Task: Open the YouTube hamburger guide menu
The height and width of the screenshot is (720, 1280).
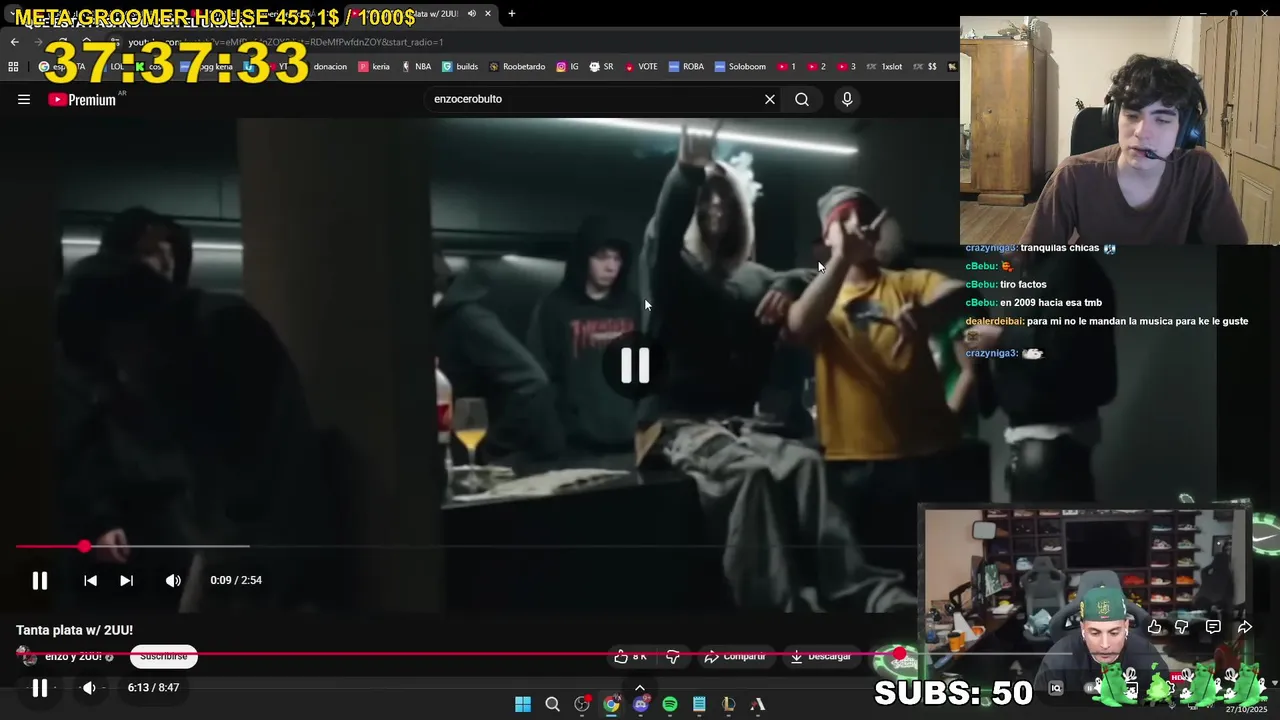Action: [24, 99]
